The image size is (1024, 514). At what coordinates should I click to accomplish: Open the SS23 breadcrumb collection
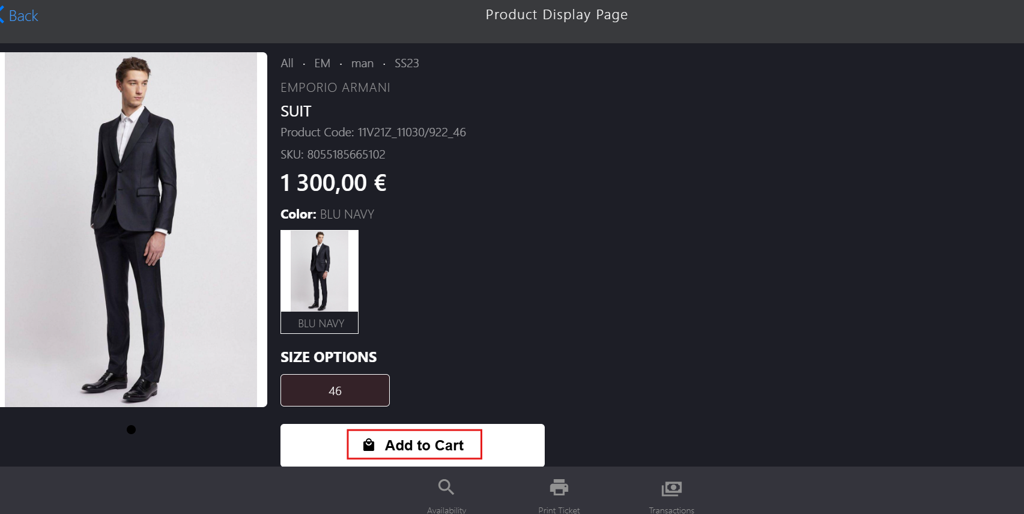coord(407,63)
